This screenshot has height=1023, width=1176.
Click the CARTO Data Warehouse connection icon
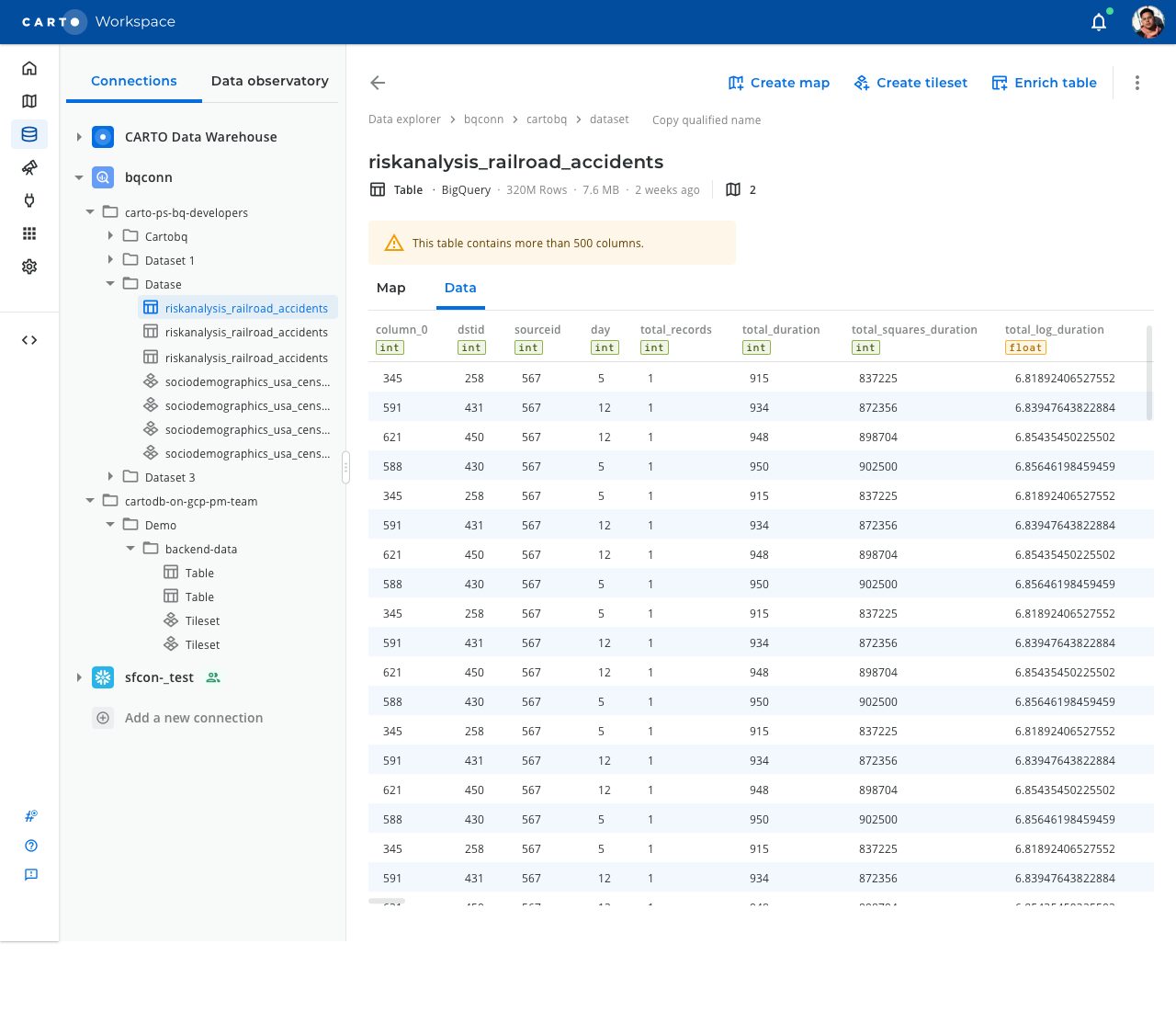coord(103,137)
